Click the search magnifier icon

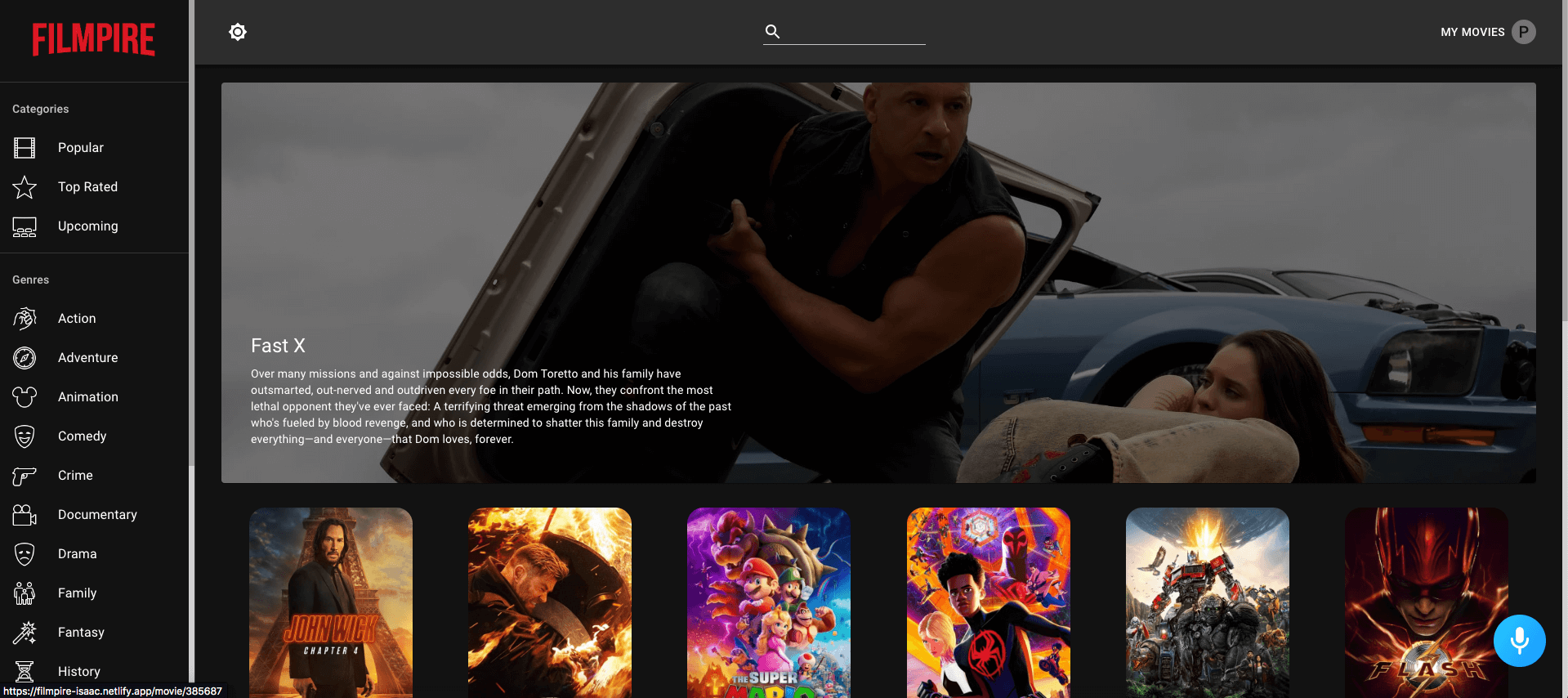click(772, 32)
